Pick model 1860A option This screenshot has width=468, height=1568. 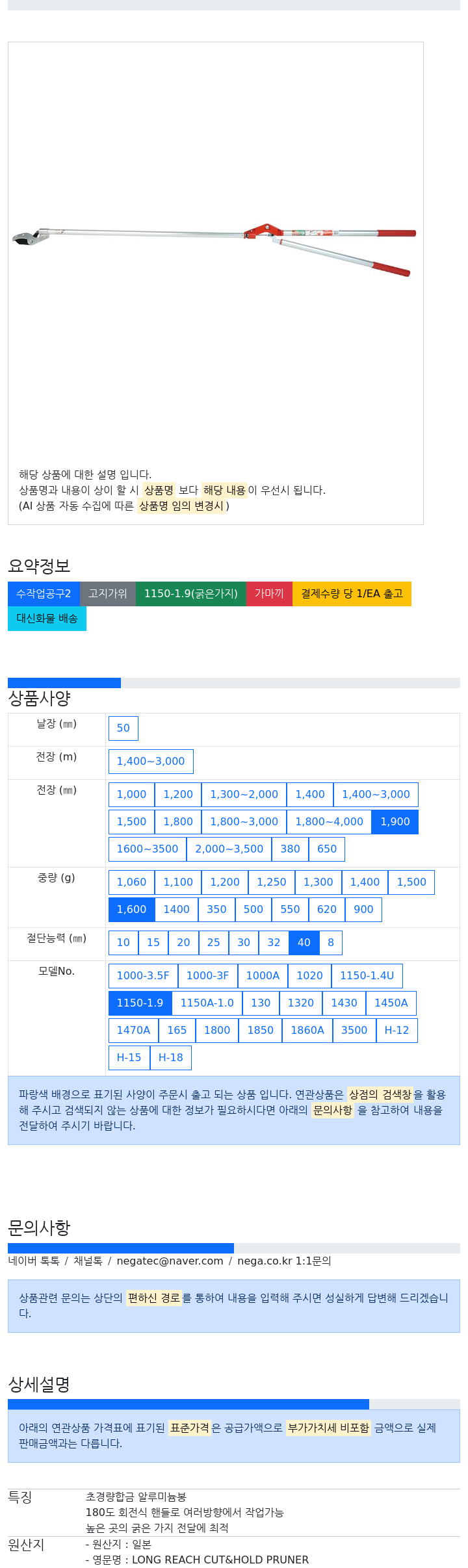click(307, 1031)
